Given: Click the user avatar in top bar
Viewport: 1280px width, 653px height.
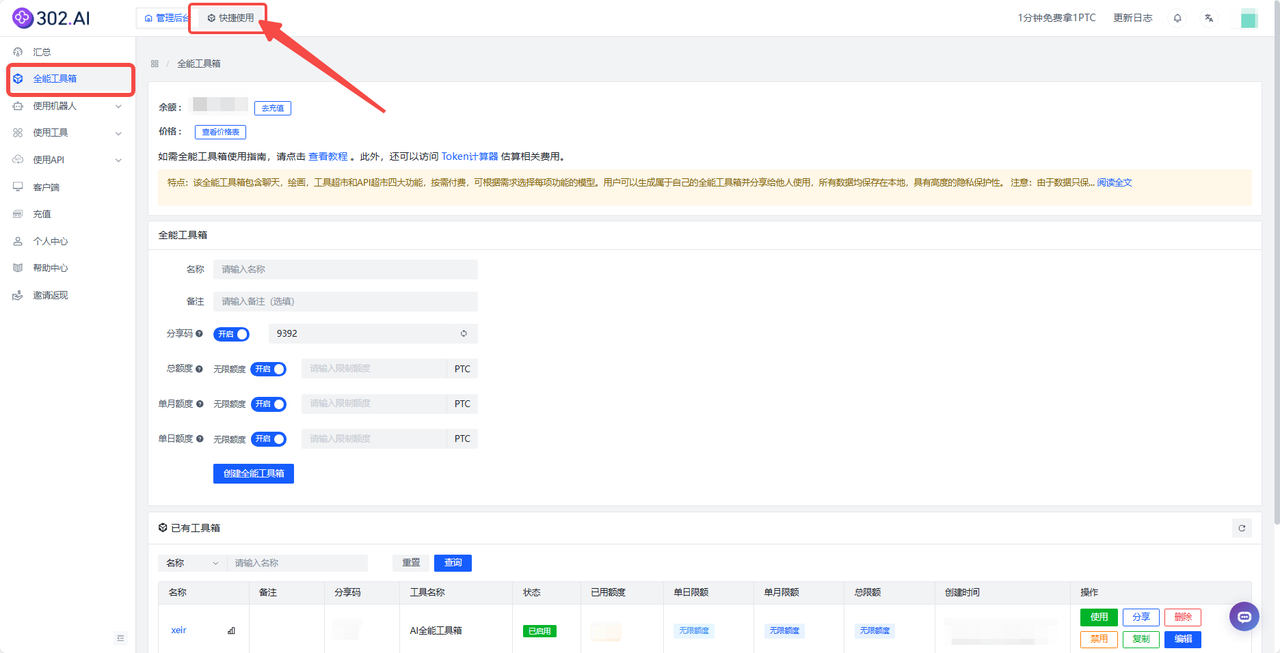Looking at the screenshot, I should 1248,18.
